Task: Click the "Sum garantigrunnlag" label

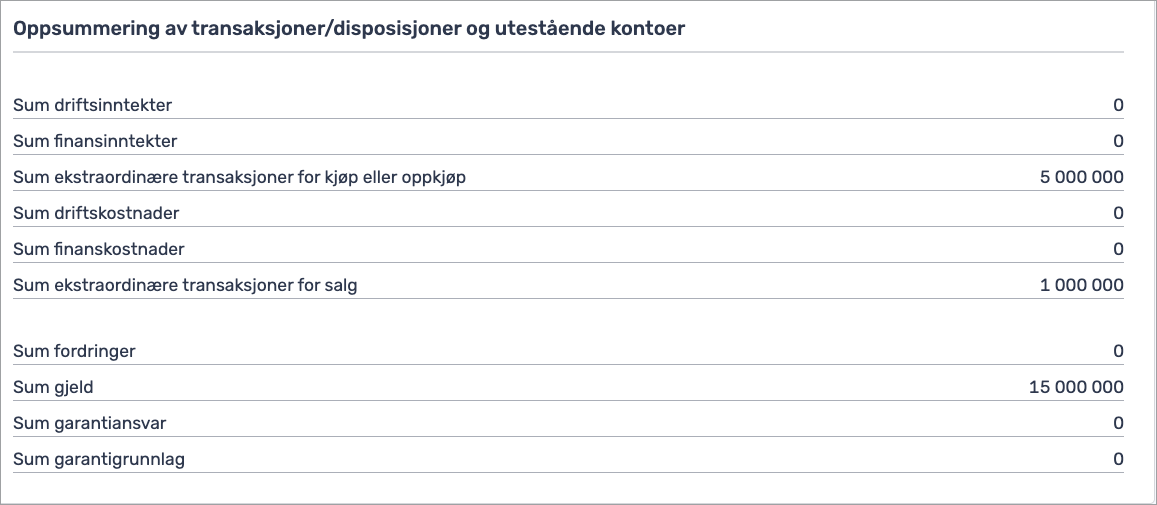Action: (x=99, y=459)
